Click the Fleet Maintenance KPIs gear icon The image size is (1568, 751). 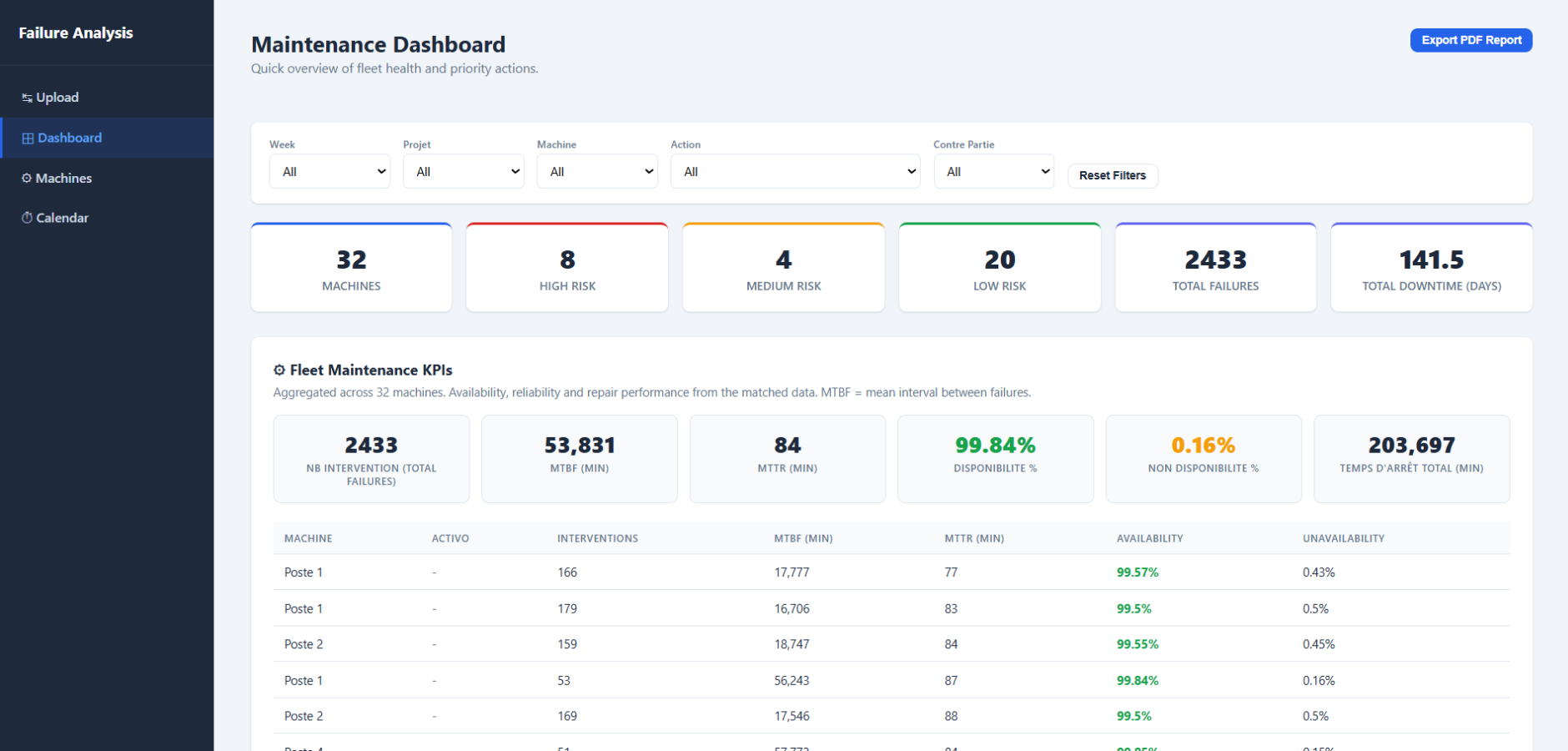coord(279,370)
